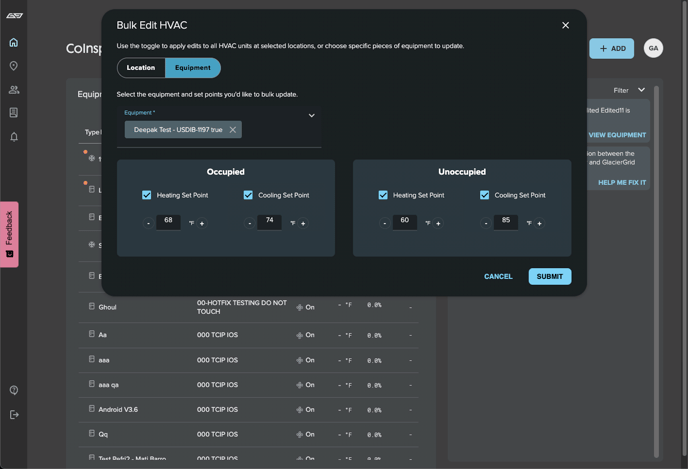The height and width of the screenshot is (469, 688).
Task: Click Help Me Fix It link
Action: click(x=622, y=183)
